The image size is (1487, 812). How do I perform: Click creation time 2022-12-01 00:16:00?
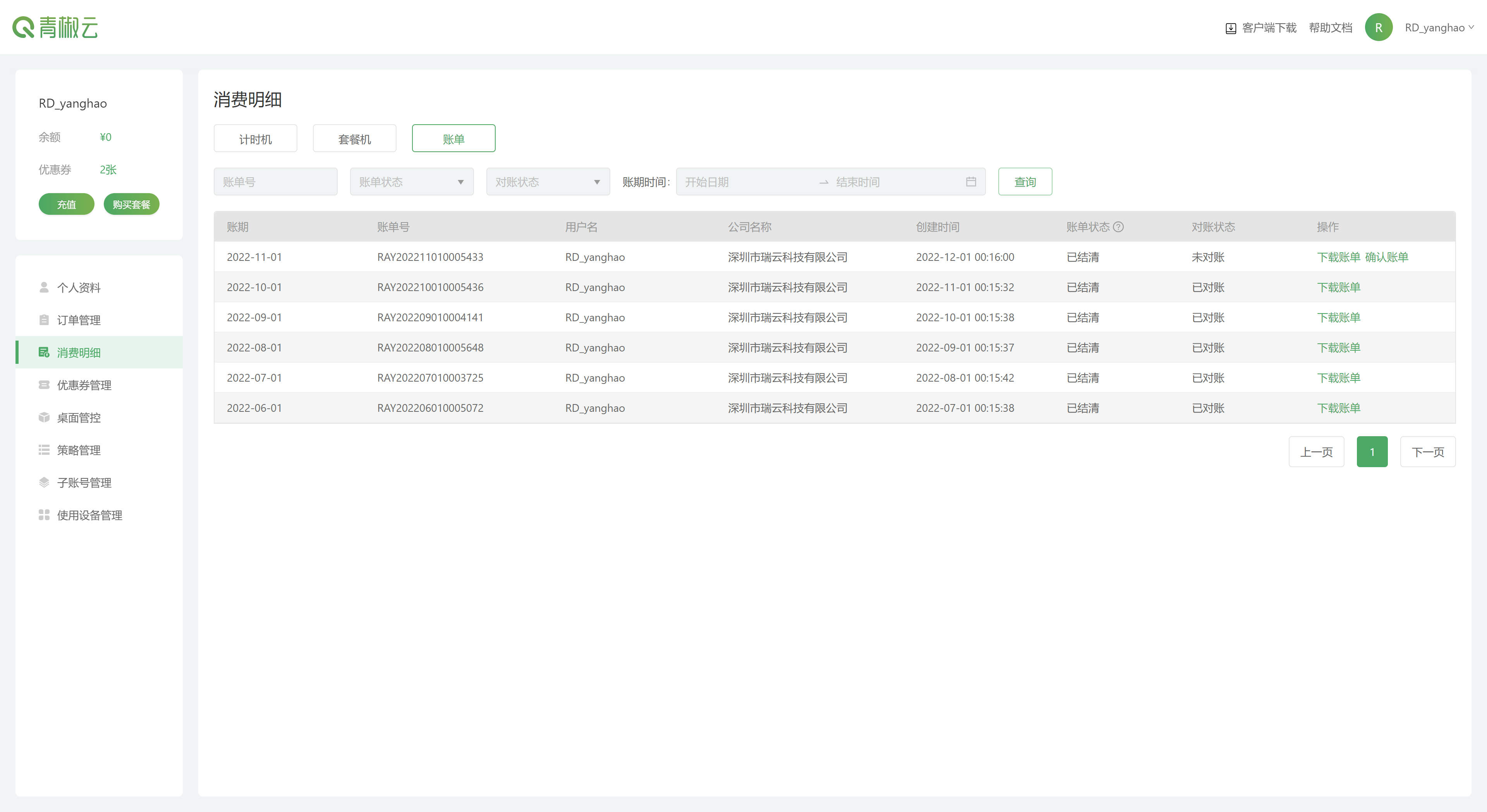pyautogui.click(x=965, y=257)
